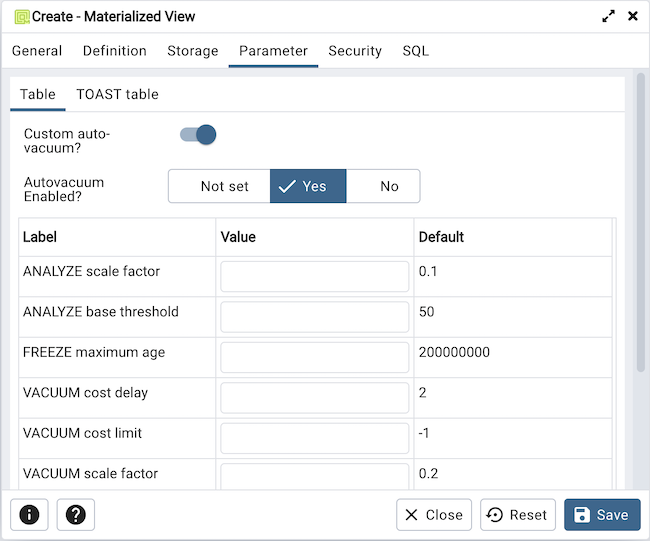
Task: Choose No for Autovacuum Enabled
Action: click(388, 186)
